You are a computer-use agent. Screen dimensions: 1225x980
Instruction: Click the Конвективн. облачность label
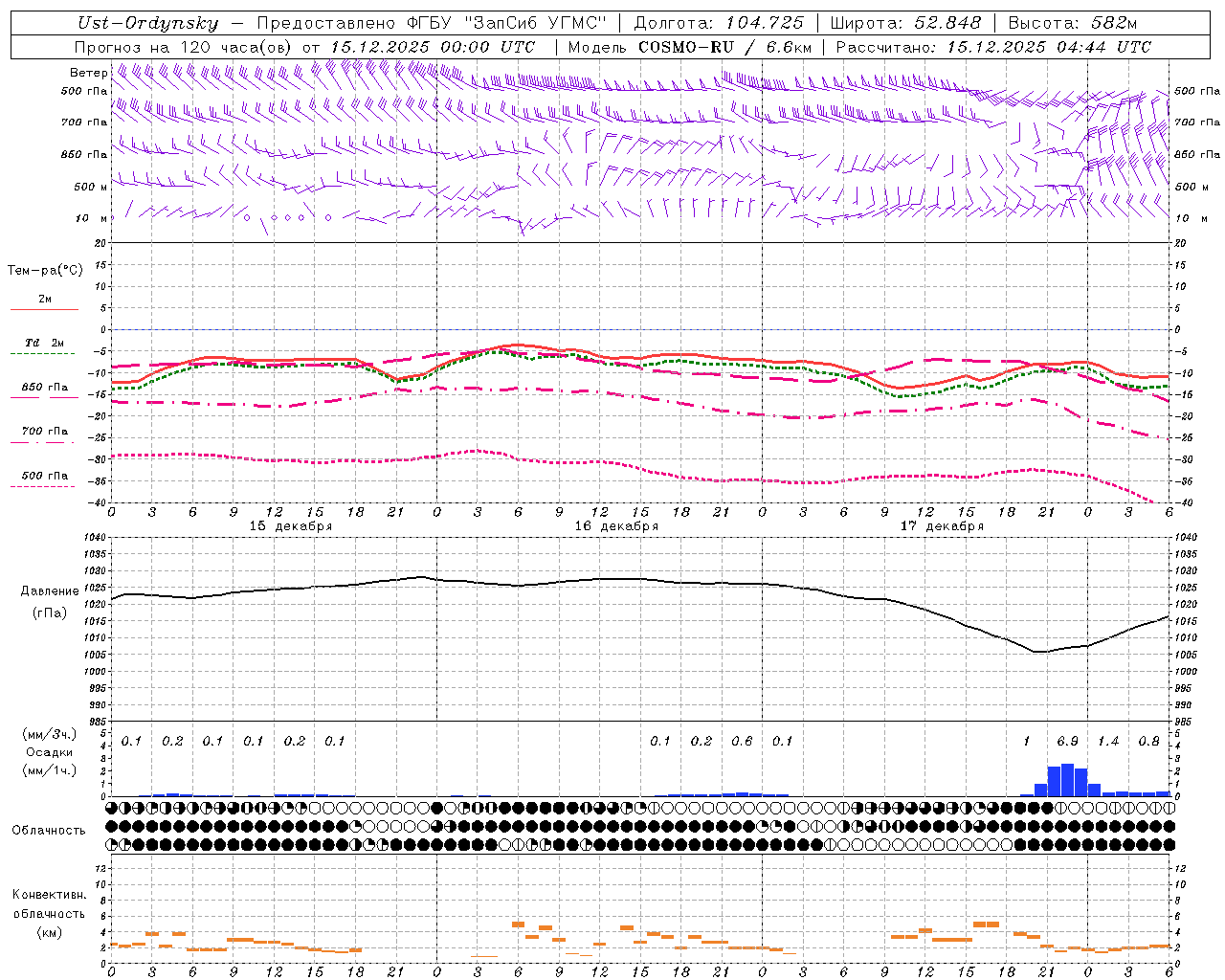pos(49,903)
